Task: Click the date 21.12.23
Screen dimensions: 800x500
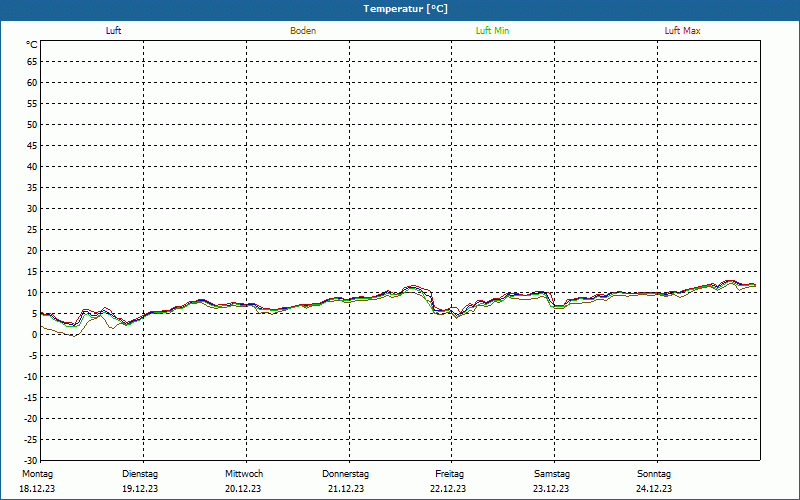Action: click(346, 489)
